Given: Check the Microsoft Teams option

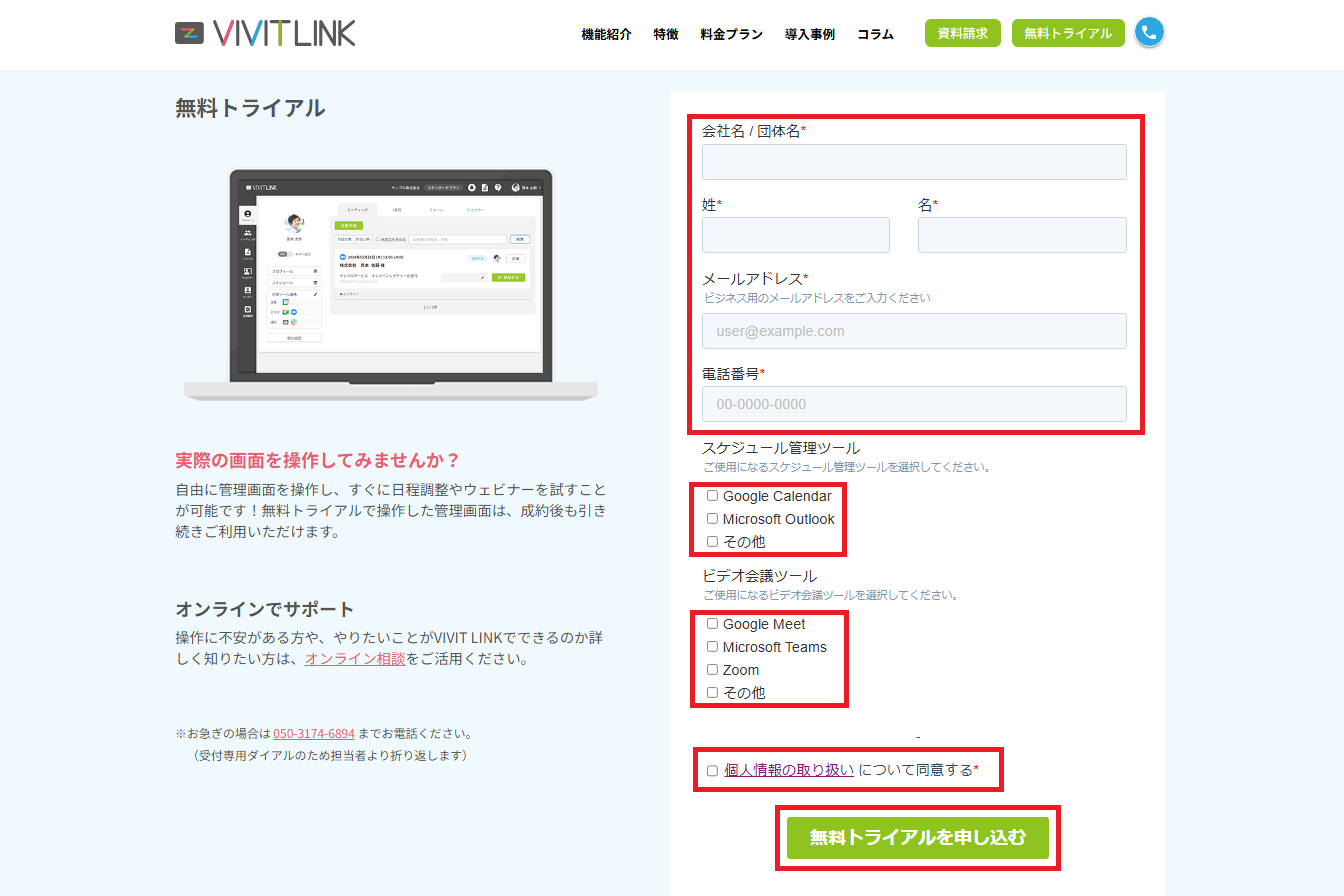Looking at the screenshot, I should click(x=712, y=646).
